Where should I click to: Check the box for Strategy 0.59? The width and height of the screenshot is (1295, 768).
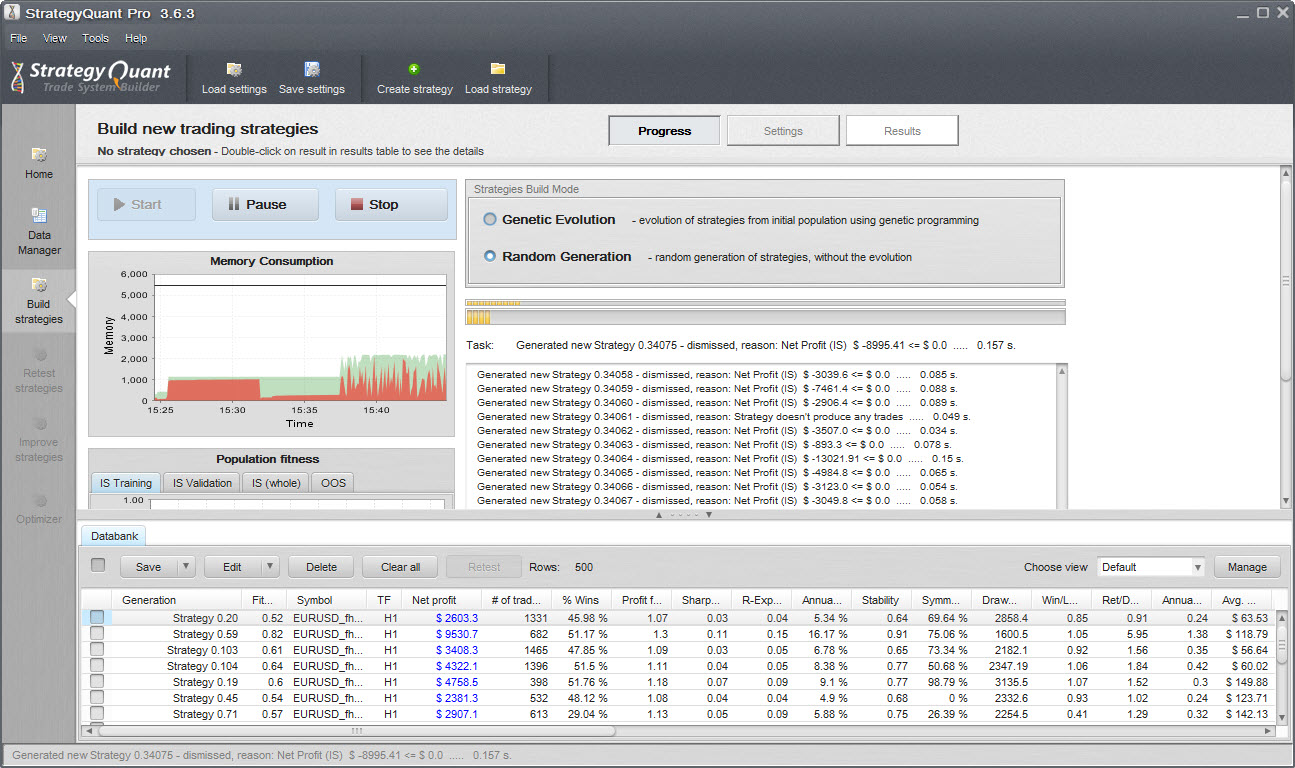click(x=97, y=634)
